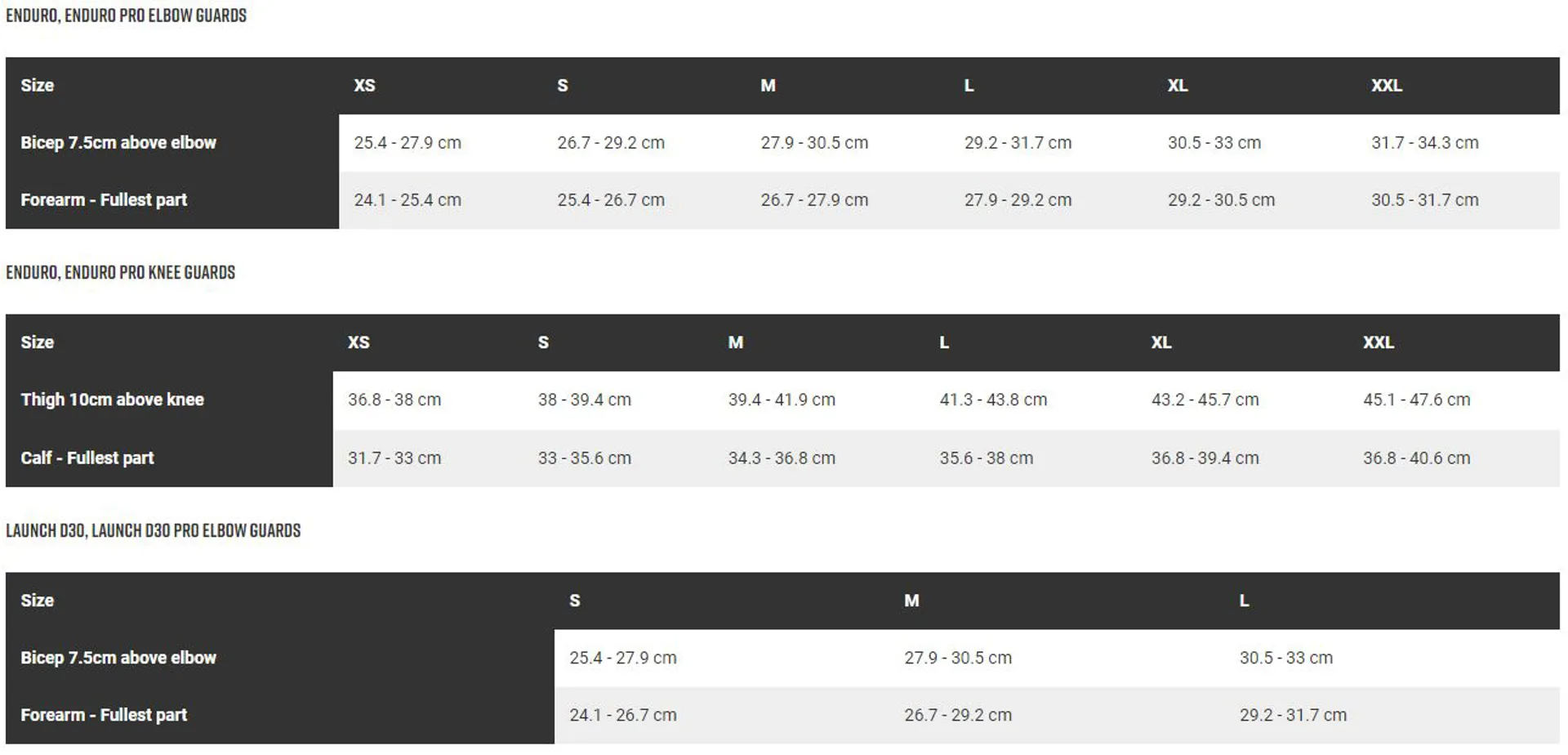This screenshot has height=755, width=1568.
Task: Click the Calf - Fullest part label
Action: click(x=87, y=458)
